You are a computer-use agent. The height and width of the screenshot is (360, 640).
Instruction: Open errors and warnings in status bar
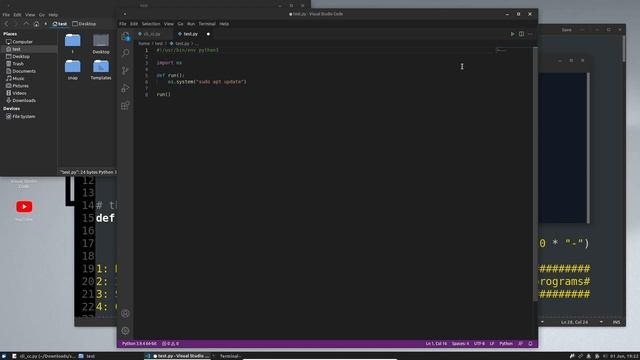point(170,344)
